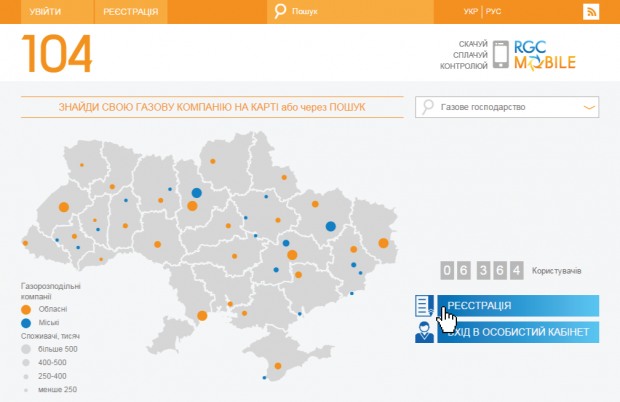Click the phone icon next to RGC Mobile
Viewport: 620px width, 402px height.
[x=501, y=54]
